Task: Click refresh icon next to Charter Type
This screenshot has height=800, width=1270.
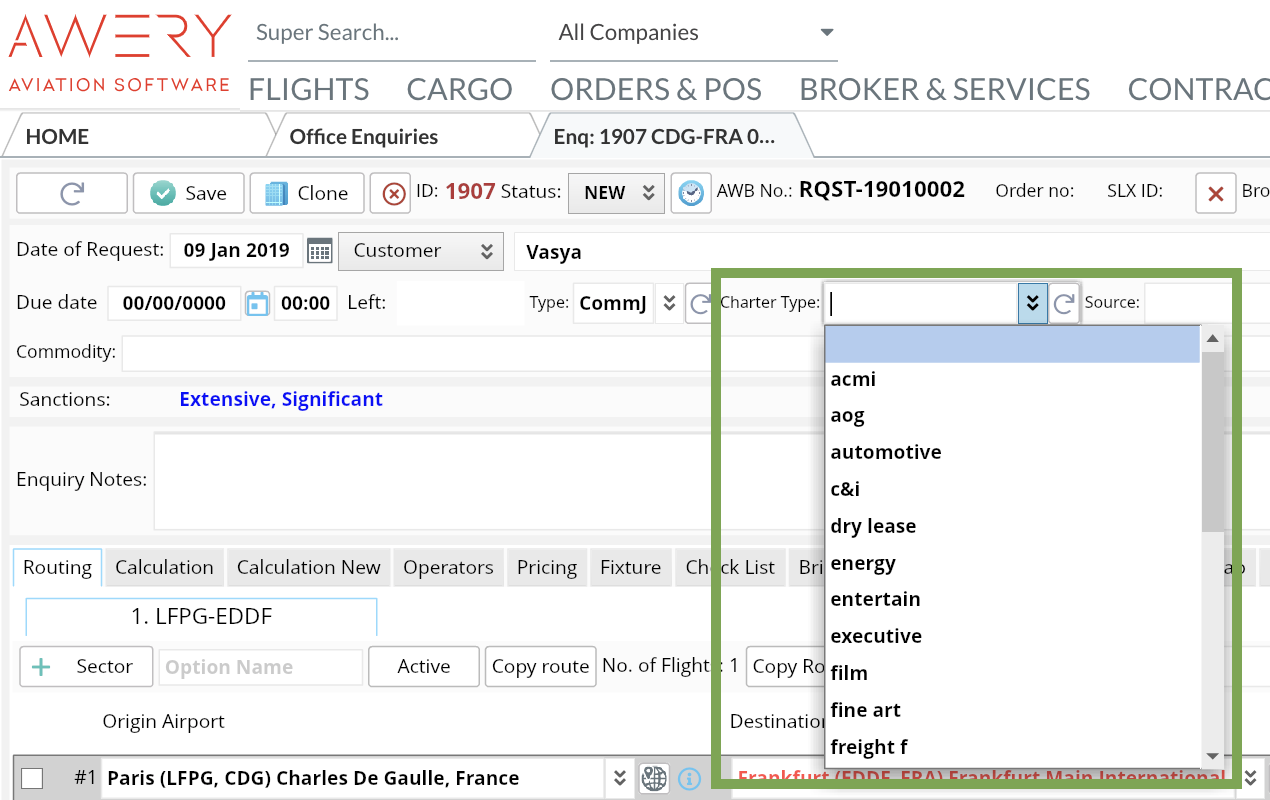Action: [1065, 303]
